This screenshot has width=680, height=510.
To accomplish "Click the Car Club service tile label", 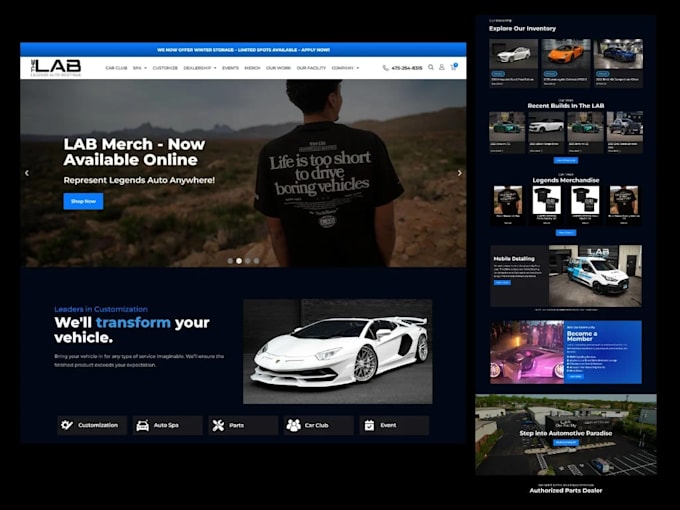I will pyautogui.click(x=317, y=425).
